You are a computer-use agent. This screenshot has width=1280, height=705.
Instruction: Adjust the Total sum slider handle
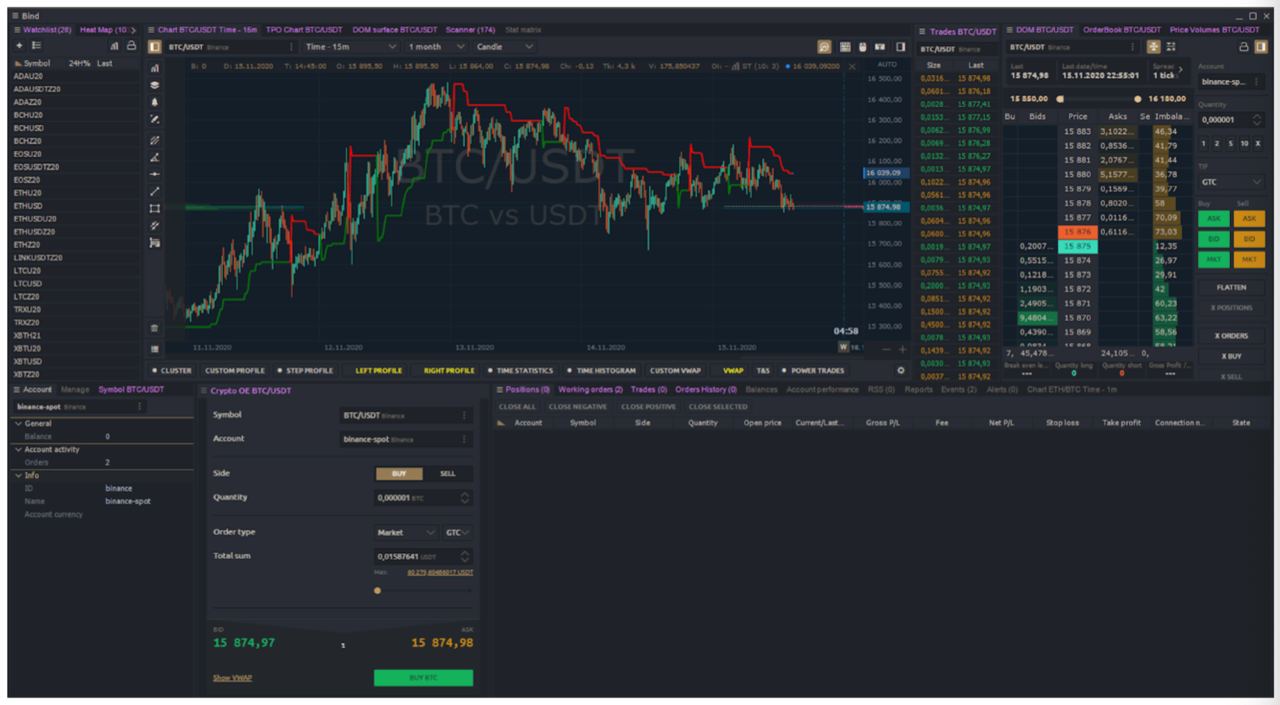(377, 590)
